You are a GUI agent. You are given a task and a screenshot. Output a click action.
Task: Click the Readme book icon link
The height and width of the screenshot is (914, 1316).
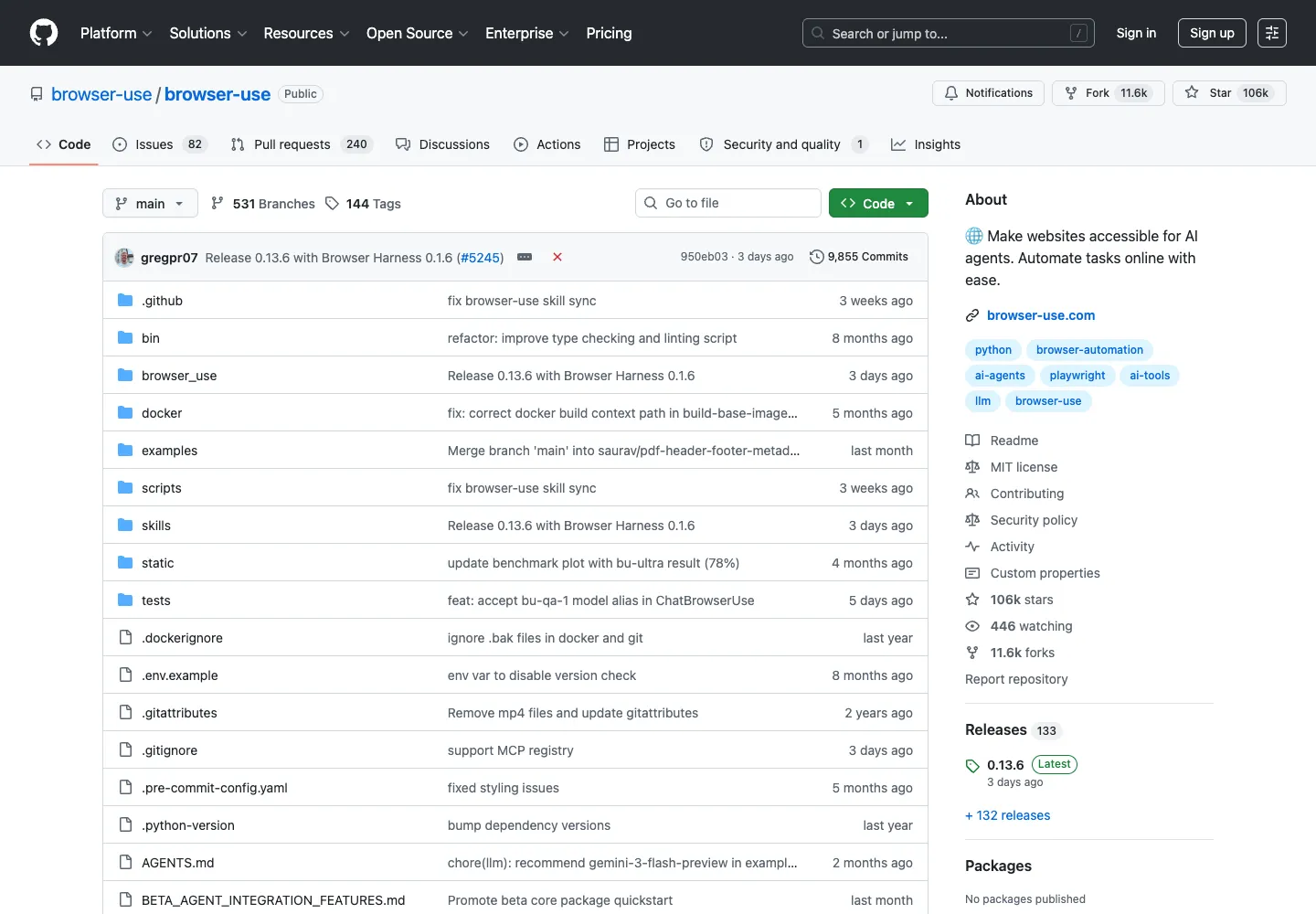tap(972, 441)
